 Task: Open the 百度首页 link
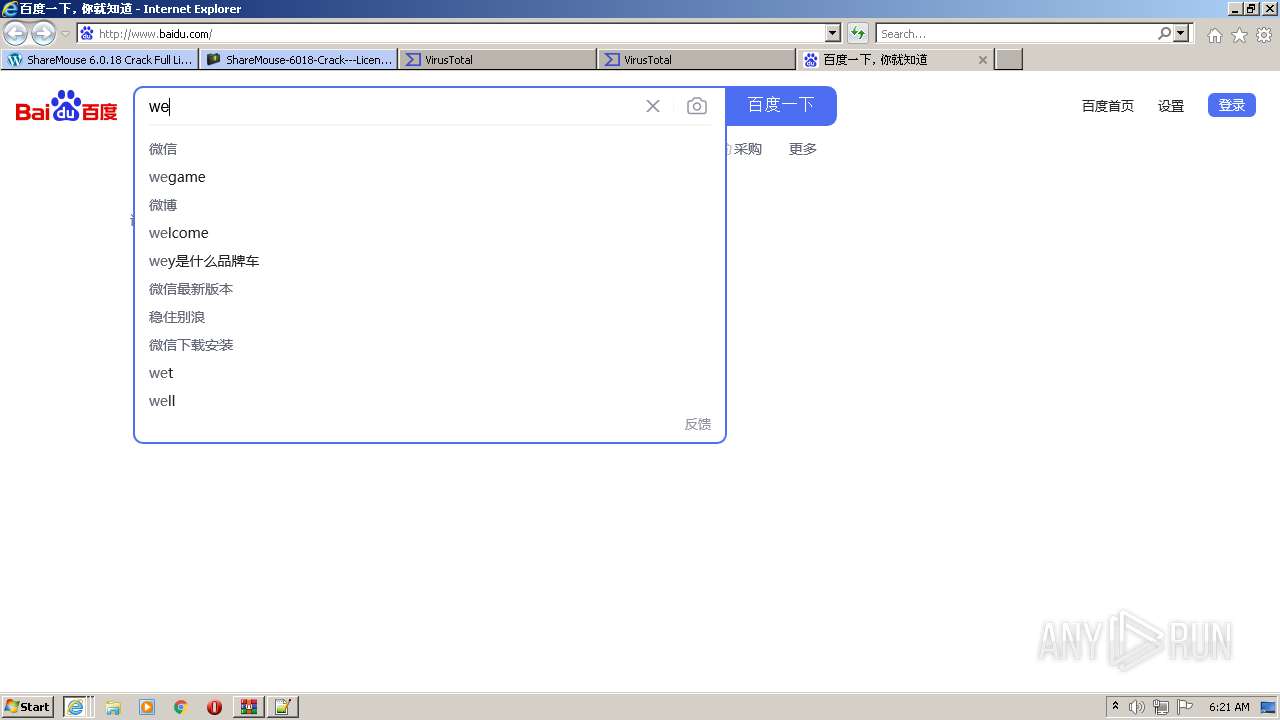click(1108, 106)
